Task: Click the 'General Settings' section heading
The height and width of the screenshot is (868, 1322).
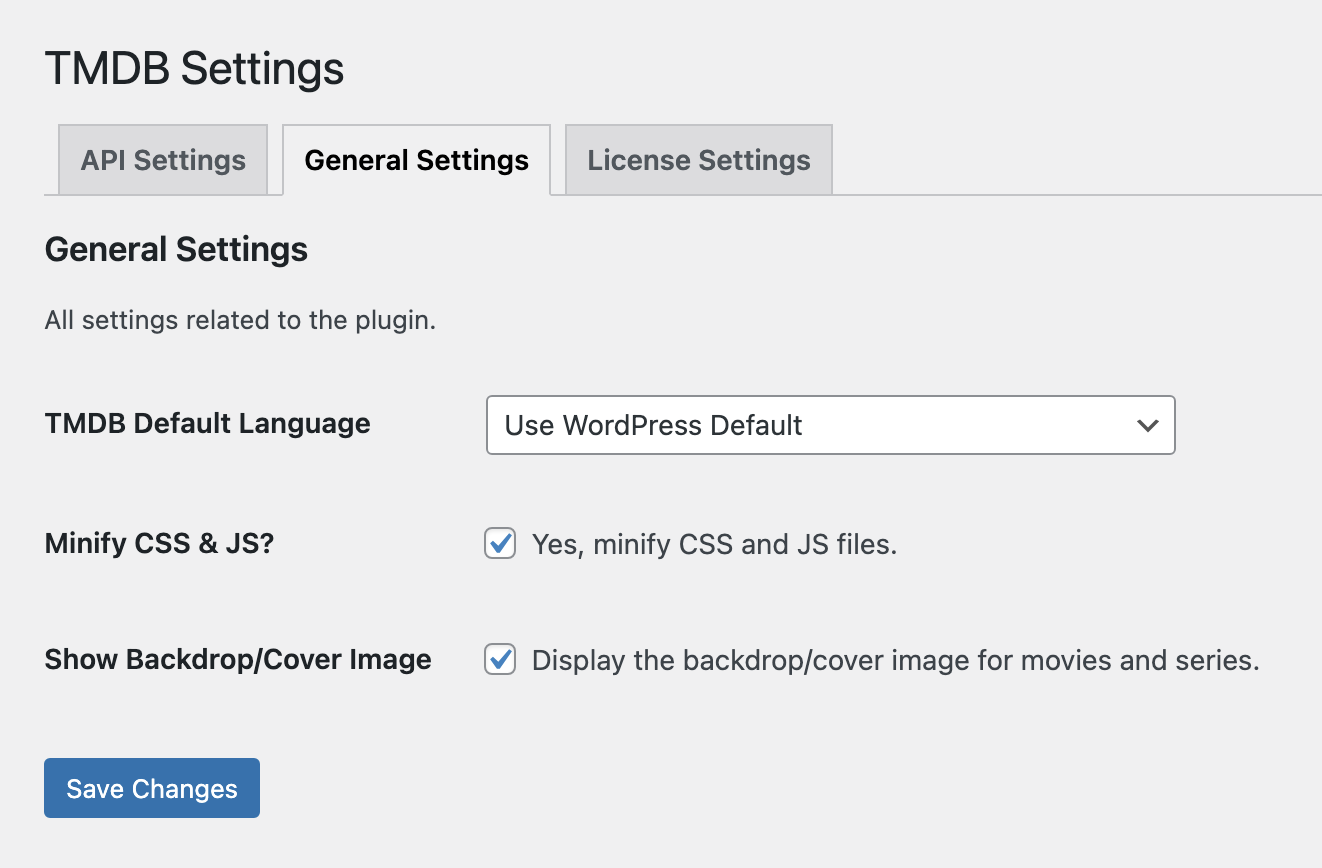Action: pyautogui.click(x=176, y=249)
